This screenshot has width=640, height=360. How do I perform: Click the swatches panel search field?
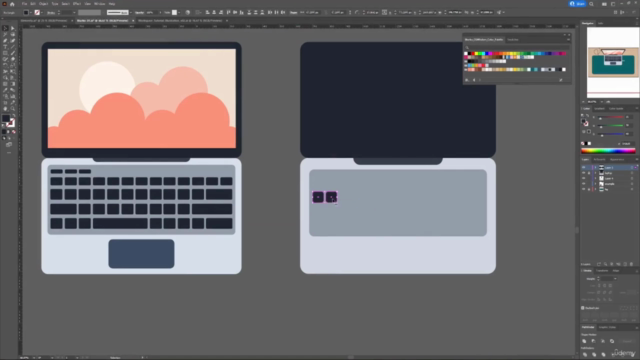point(516,47)
